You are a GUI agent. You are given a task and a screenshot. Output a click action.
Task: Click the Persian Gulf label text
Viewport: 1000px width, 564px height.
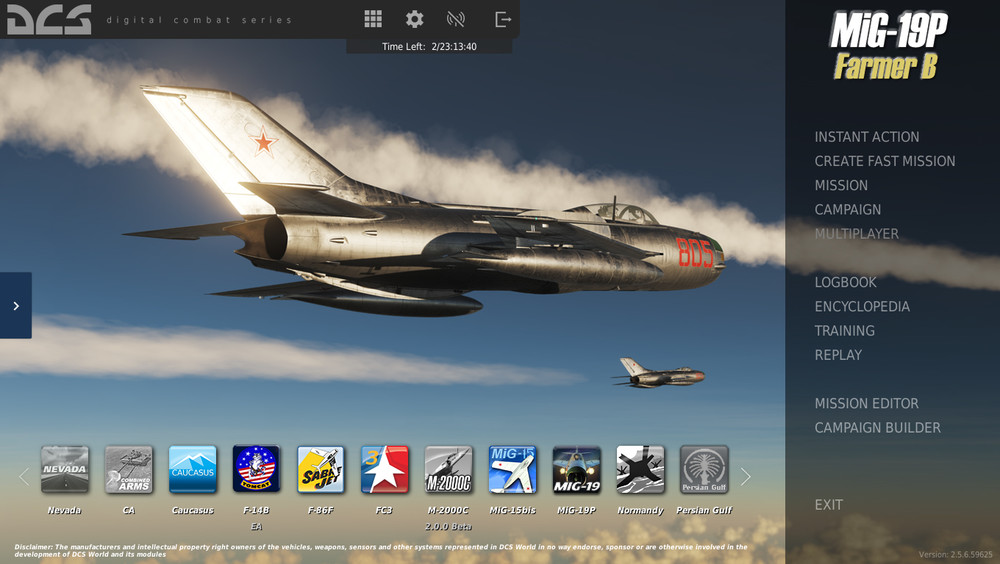point(704,510)
